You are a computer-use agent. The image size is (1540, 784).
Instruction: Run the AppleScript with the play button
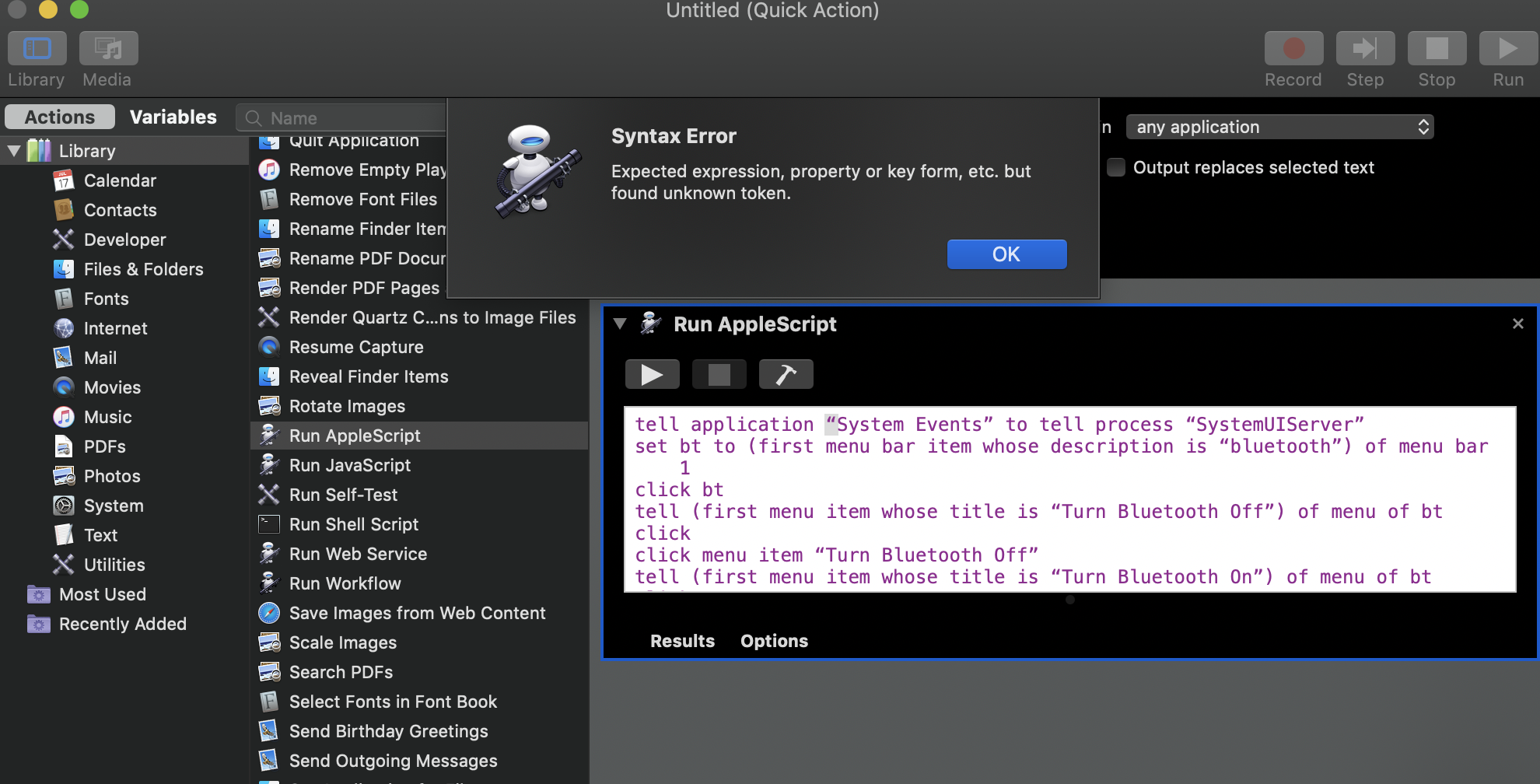652,375
